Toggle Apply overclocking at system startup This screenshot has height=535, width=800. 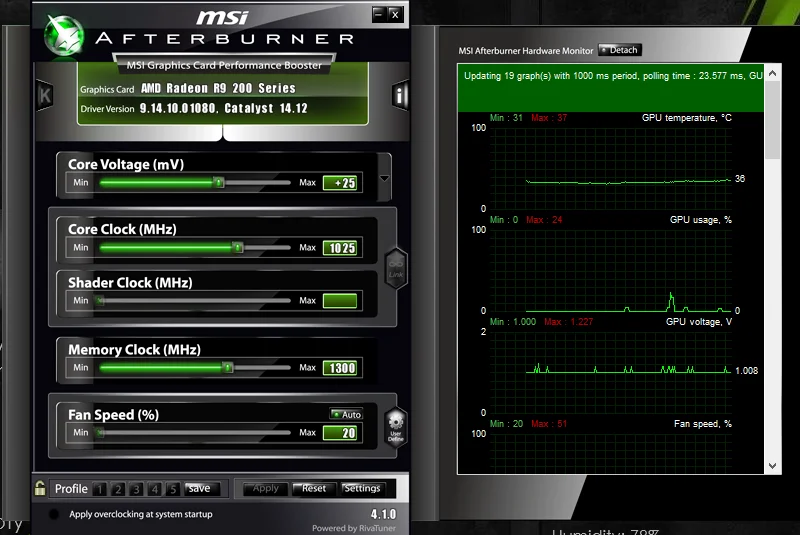coord(54,514)
